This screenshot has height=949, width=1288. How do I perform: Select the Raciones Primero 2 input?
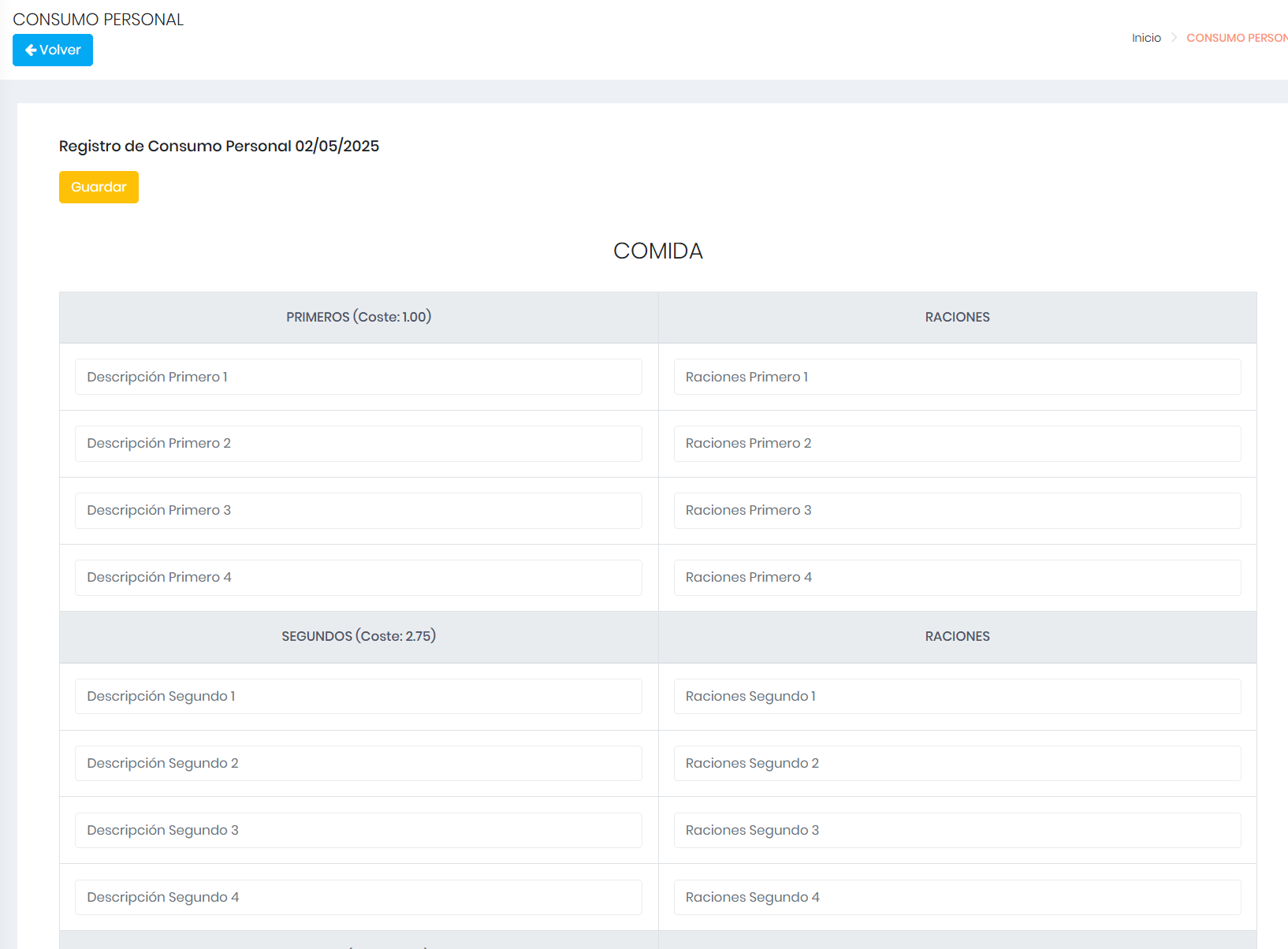point(957,444)
